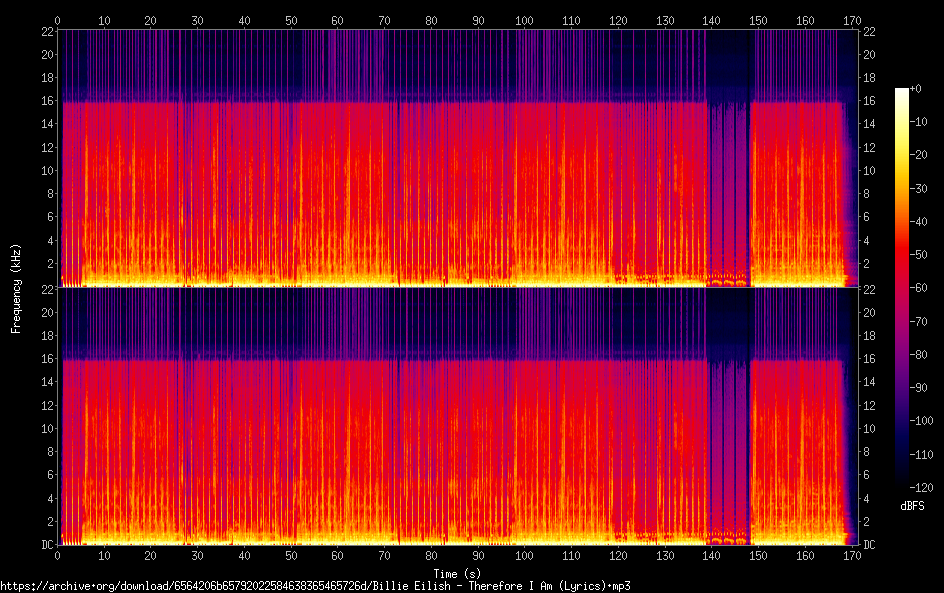Open the archive.org URL at the bottom

point(315,586)
